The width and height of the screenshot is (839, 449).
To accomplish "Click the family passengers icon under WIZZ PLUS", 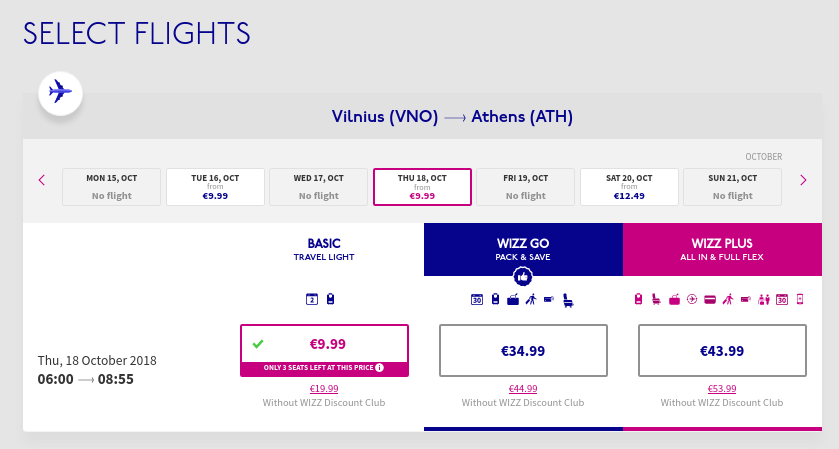I will pyautogui.click(x=764, y=300).
